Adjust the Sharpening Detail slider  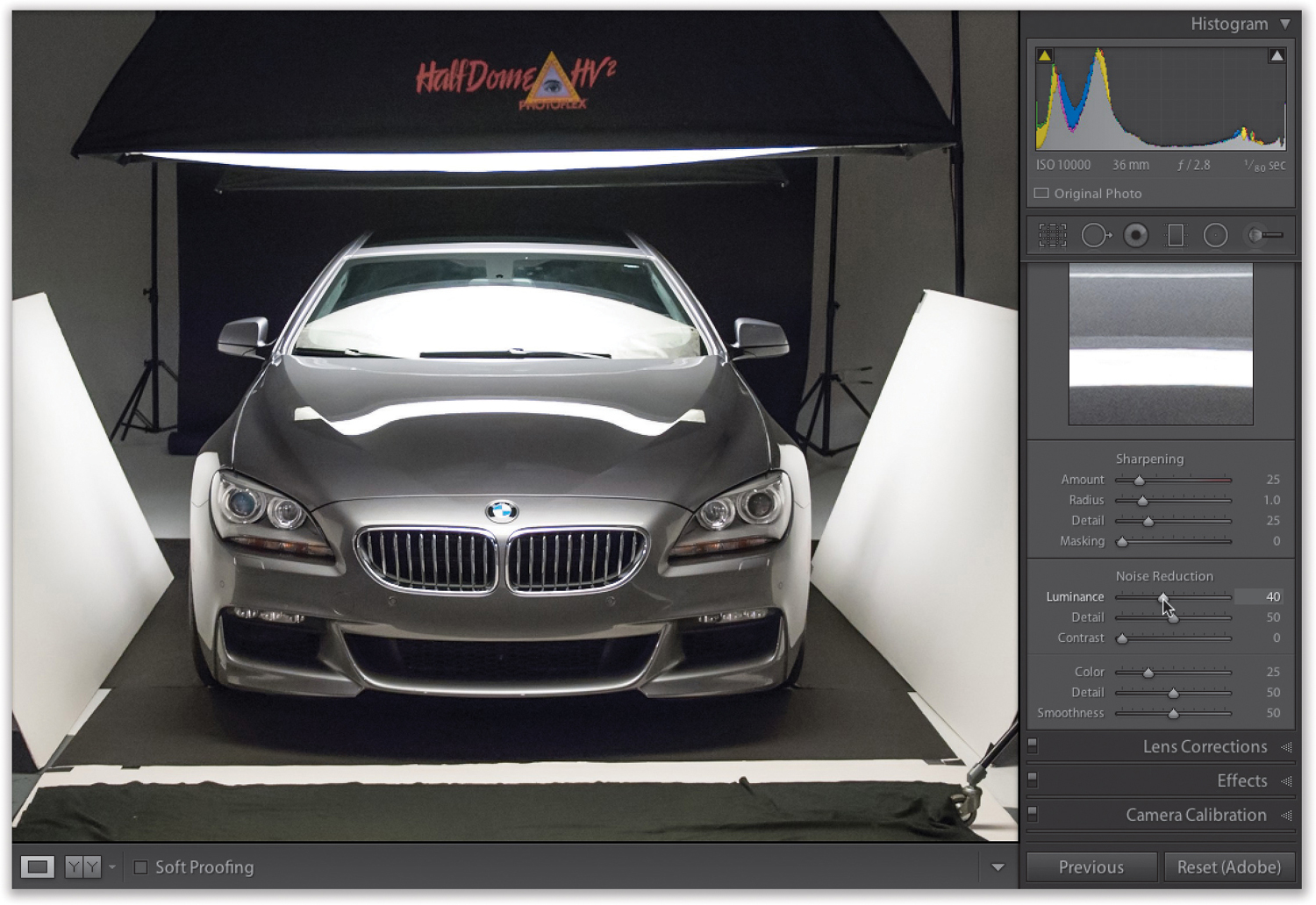coord(1148,521)
